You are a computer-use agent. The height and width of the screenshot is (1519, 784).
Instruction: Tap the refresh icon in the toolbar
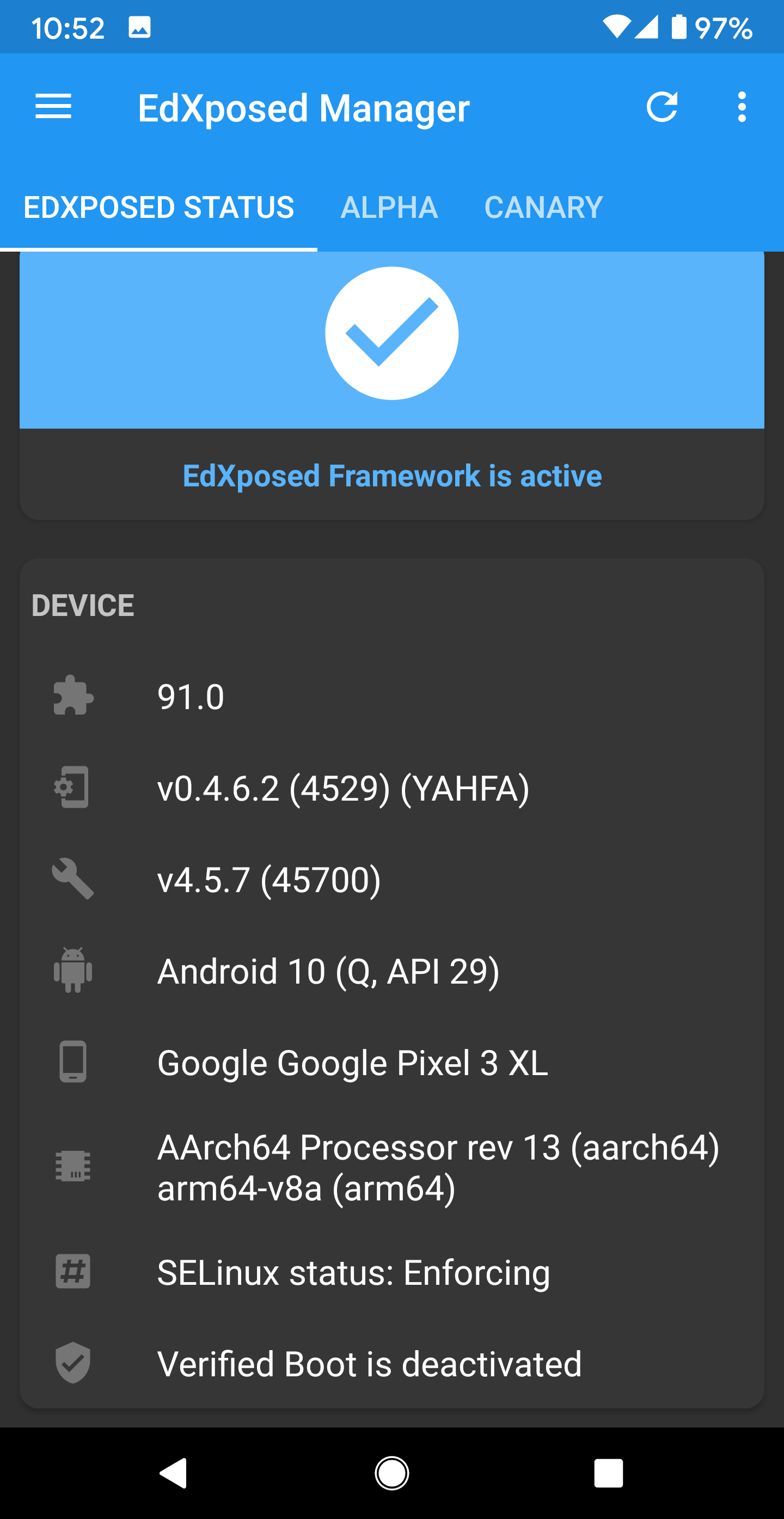663,108
